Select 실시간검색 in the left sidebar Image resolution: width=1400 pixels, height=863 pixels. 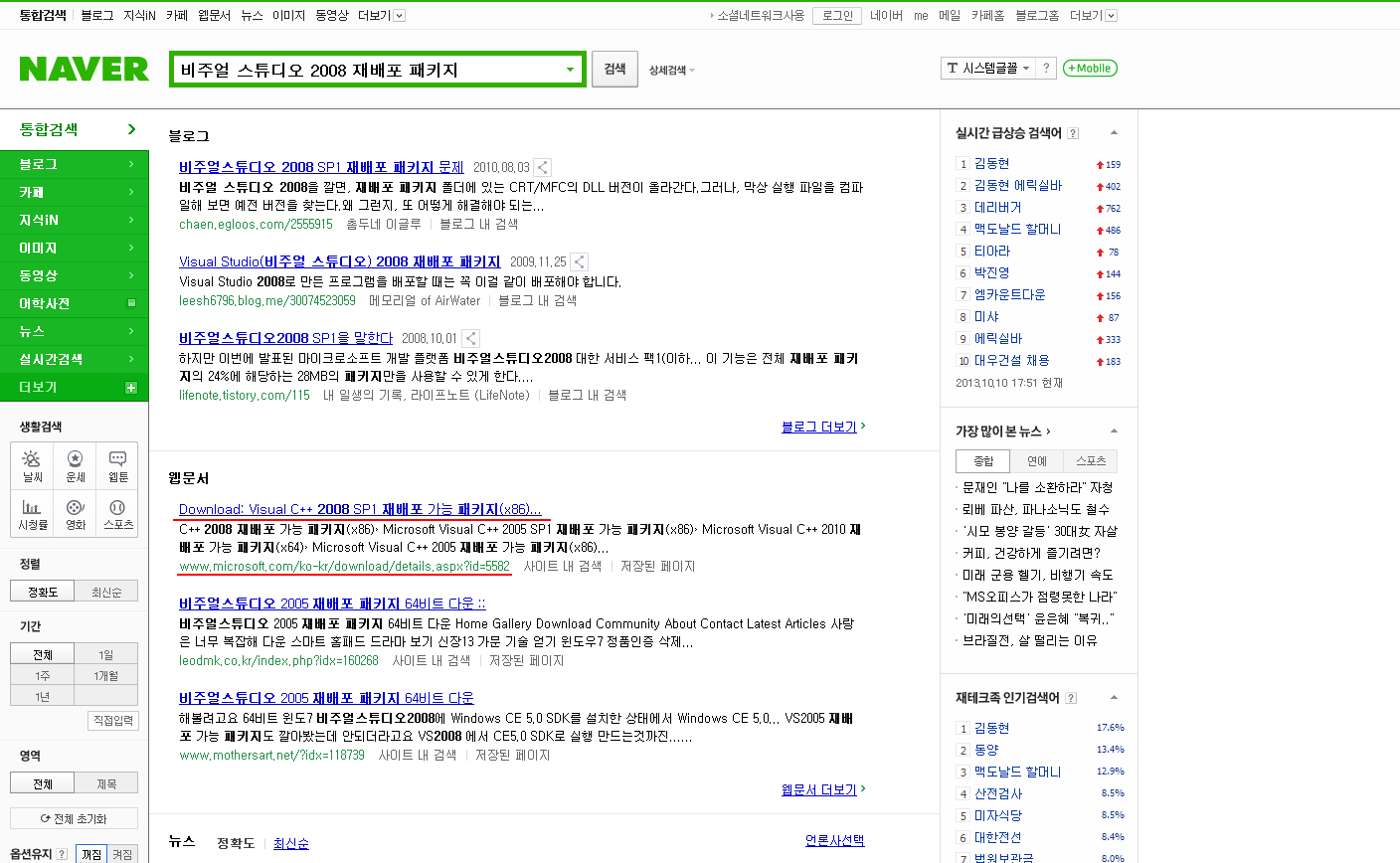pyautogui.click(x=75, y=359)
